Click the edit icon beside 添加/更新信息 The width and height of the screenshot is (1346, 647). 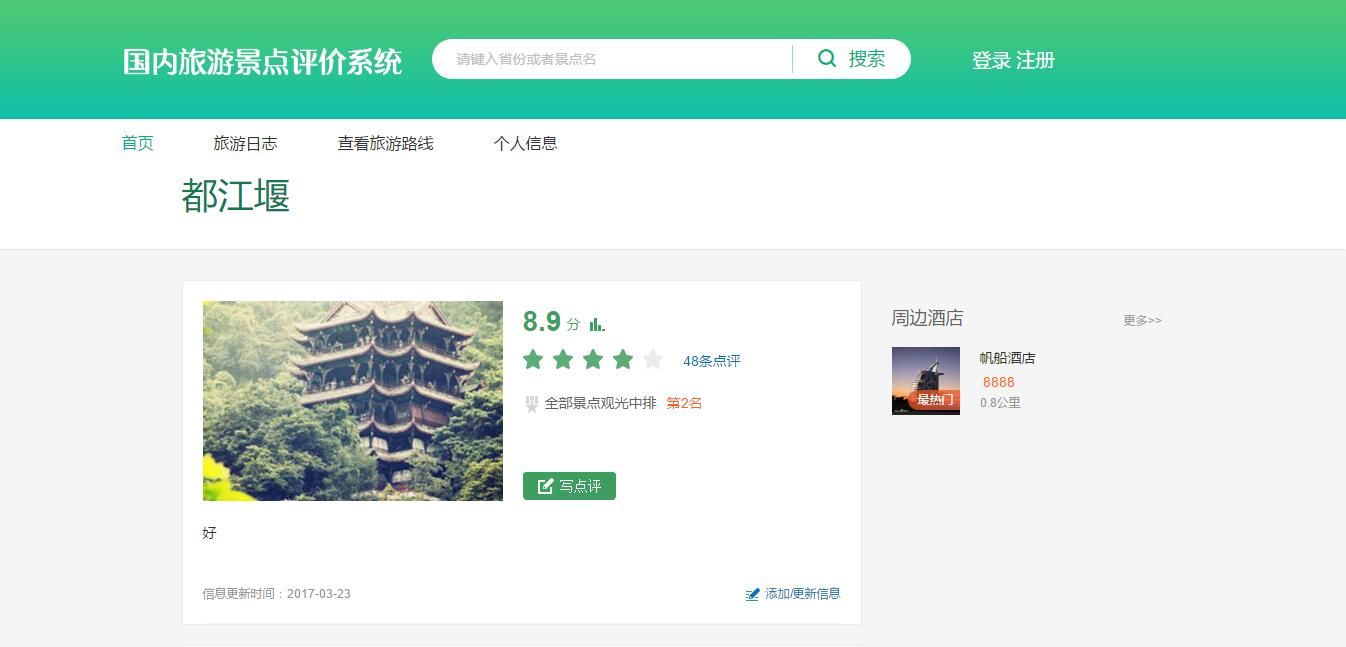click(752, 594)
